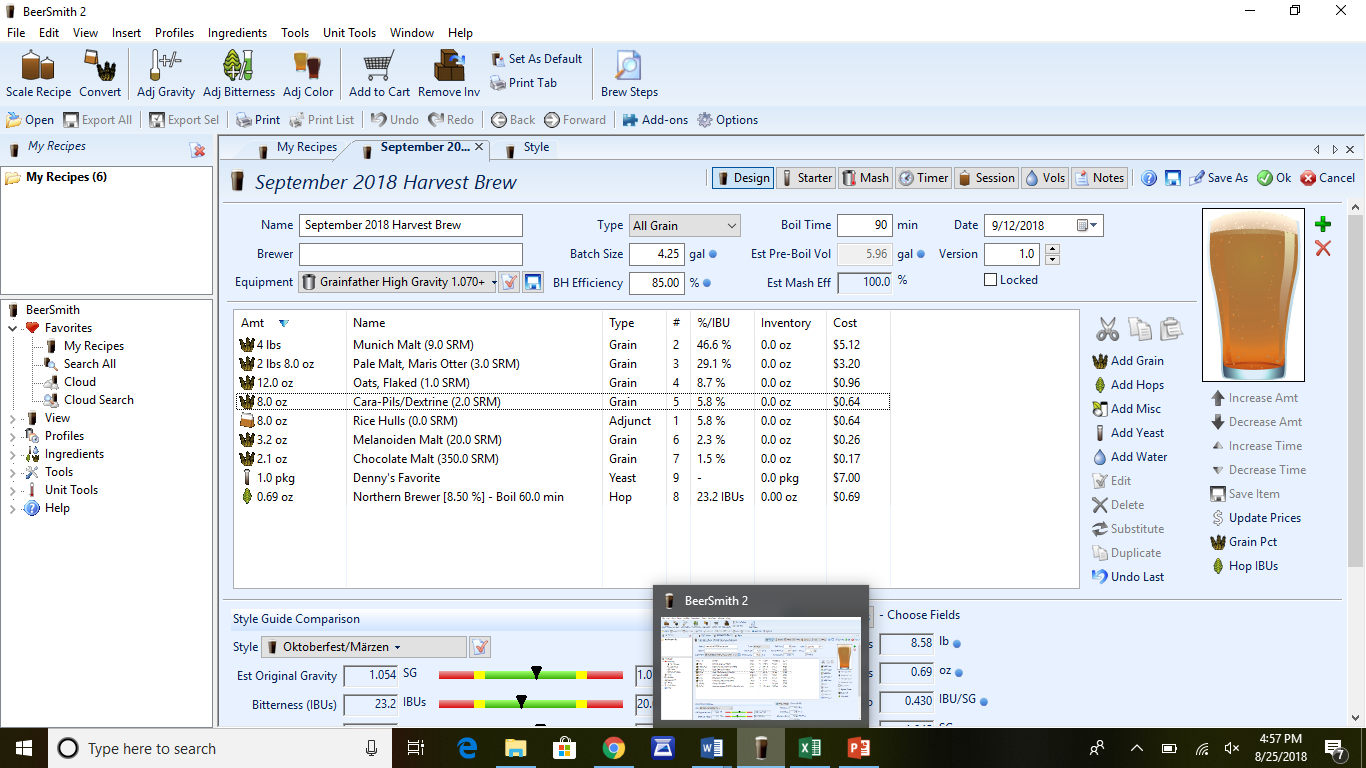Switch to the Session view

click(x=987, y=178)
